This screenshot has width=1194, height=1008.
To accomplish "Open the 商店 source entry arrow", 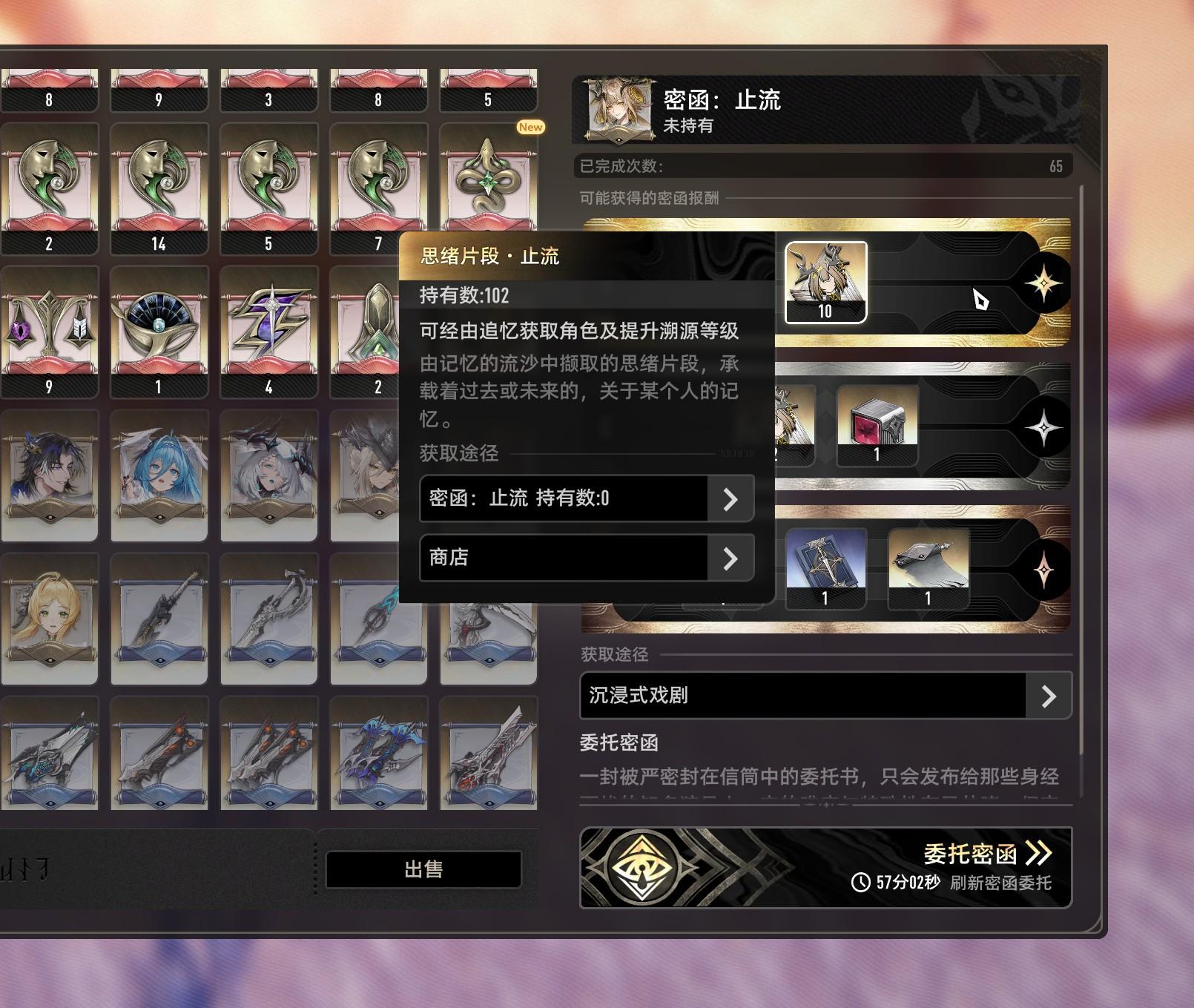I will tap(730, 558).
